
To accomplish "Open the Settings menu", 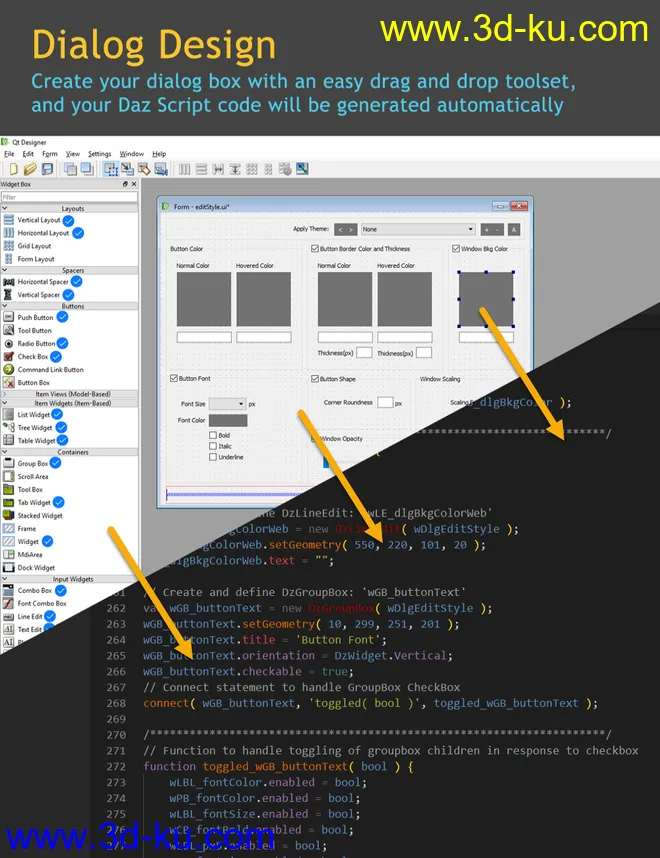I will pos(99,154).
